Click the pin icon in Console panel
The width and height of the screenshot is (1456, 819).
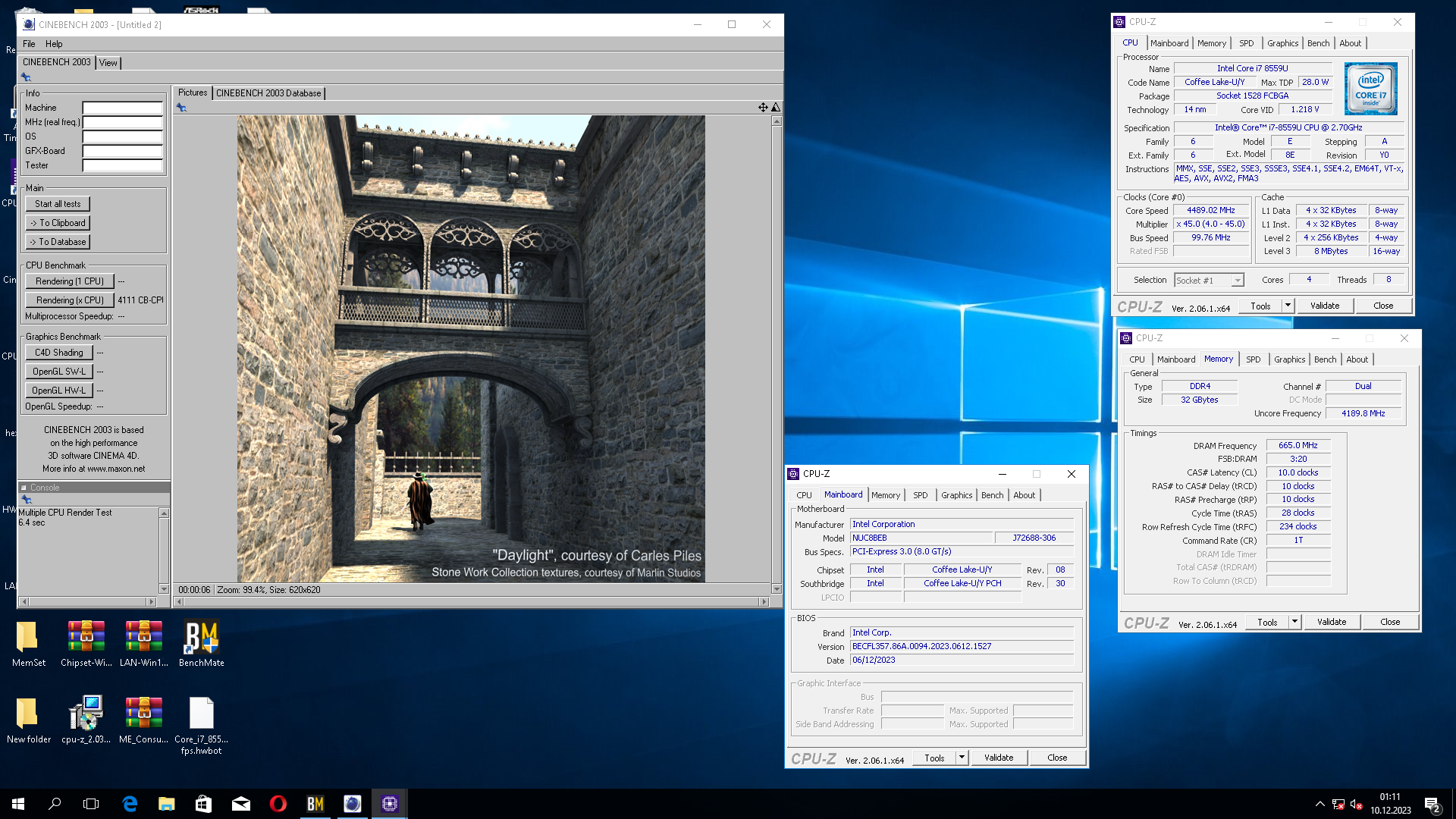27,500
